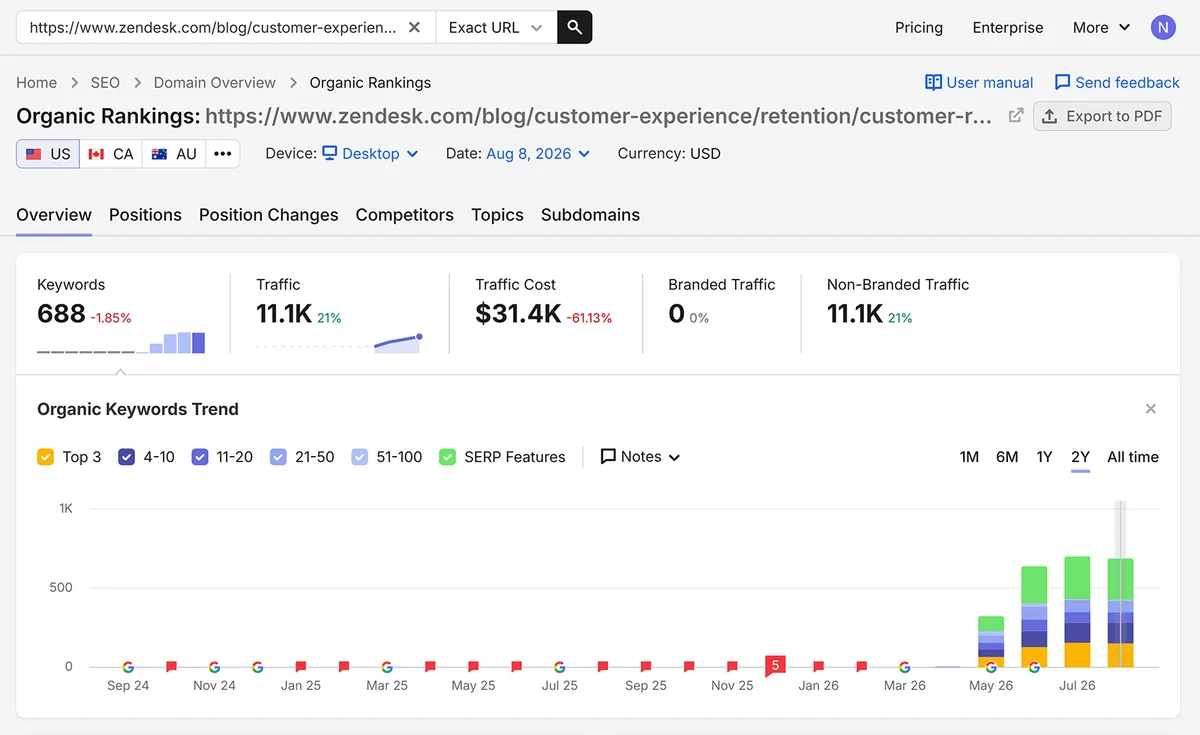Click the search magnifier button
Screen dimensions: 1200x735
point(574,27)
